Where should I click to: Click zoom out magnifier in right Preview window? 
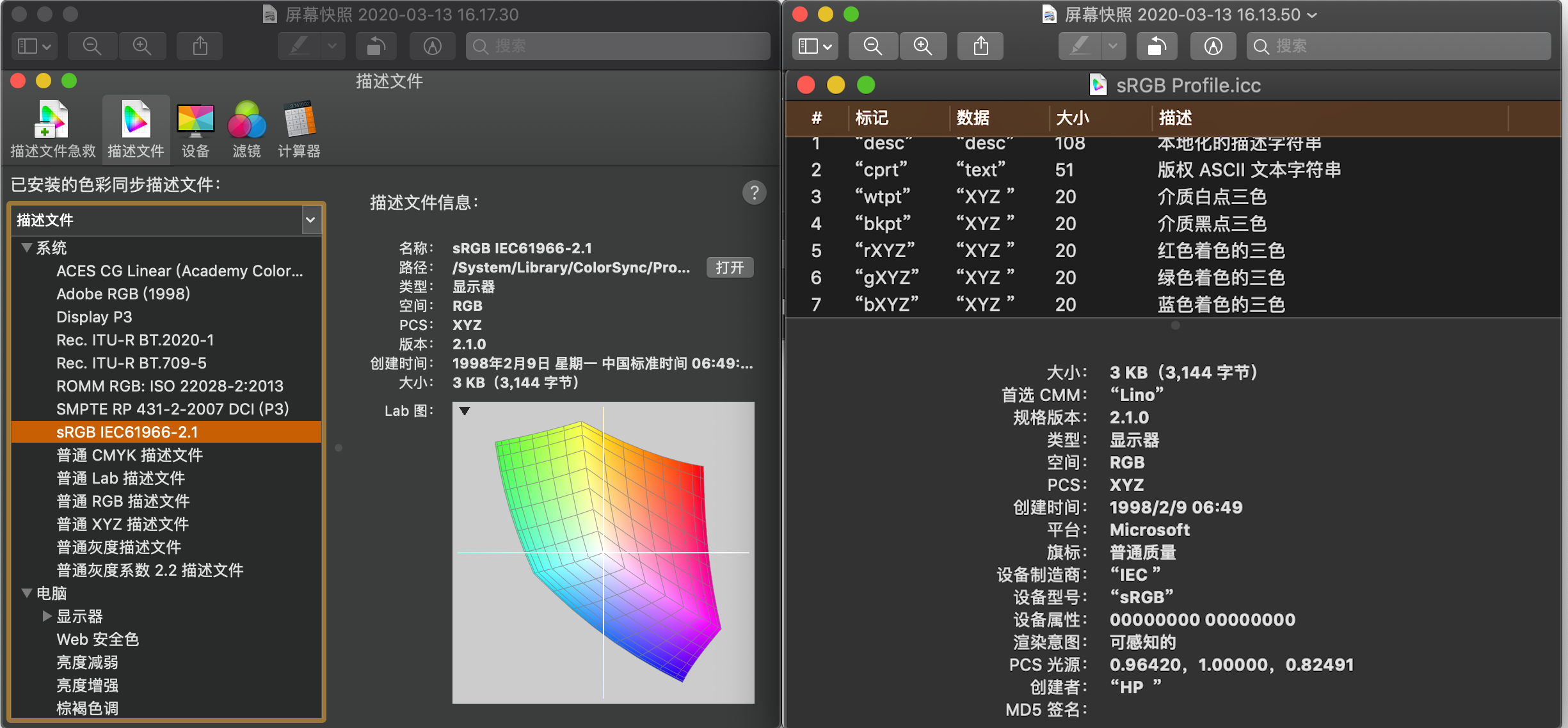click(872, 46)
